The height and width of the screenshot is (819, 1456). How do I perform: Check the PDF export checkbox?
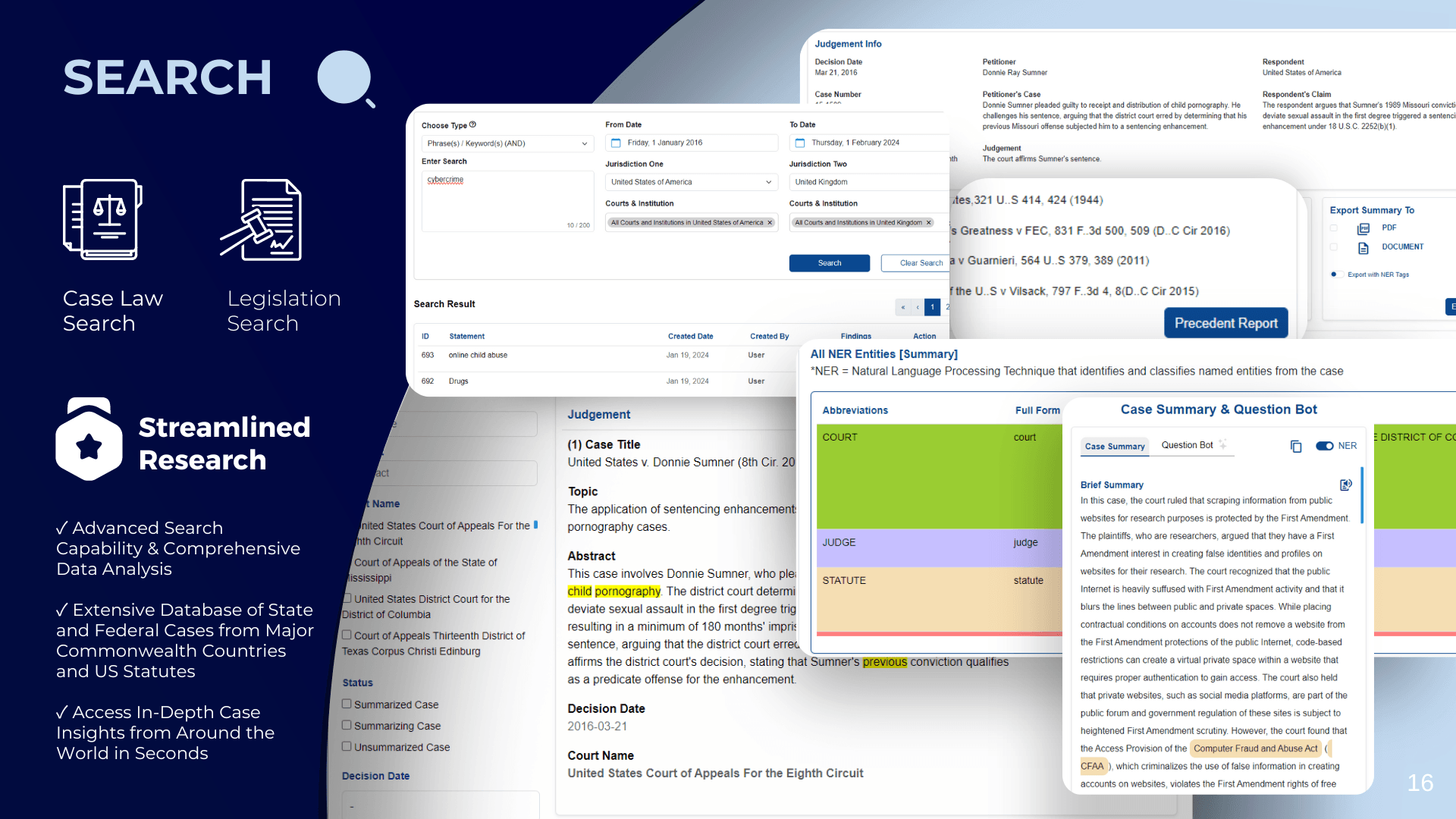pos(1334,227)
